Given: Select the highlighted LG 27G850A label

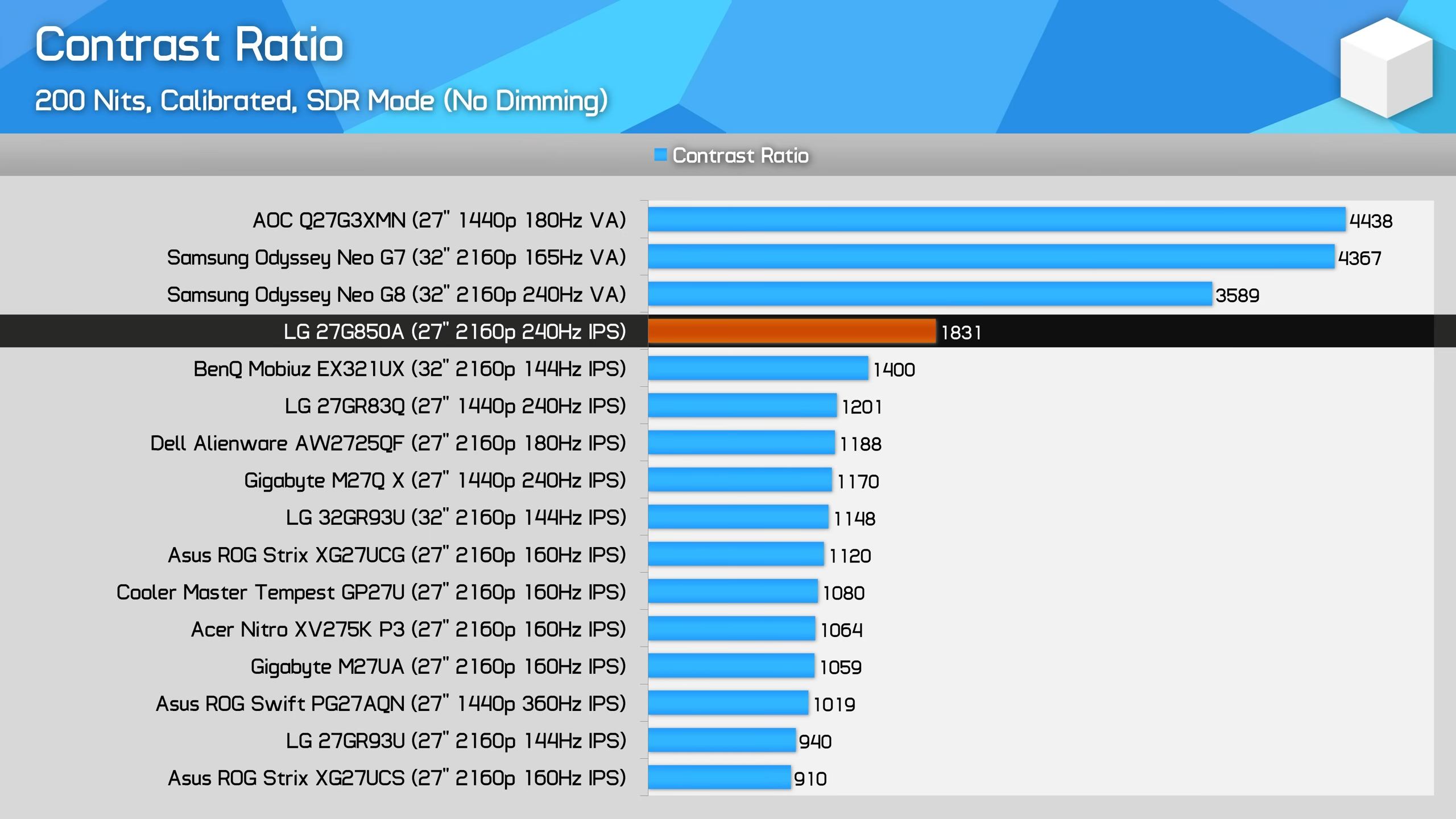Looking at the screenshot, I should point(455,332).
